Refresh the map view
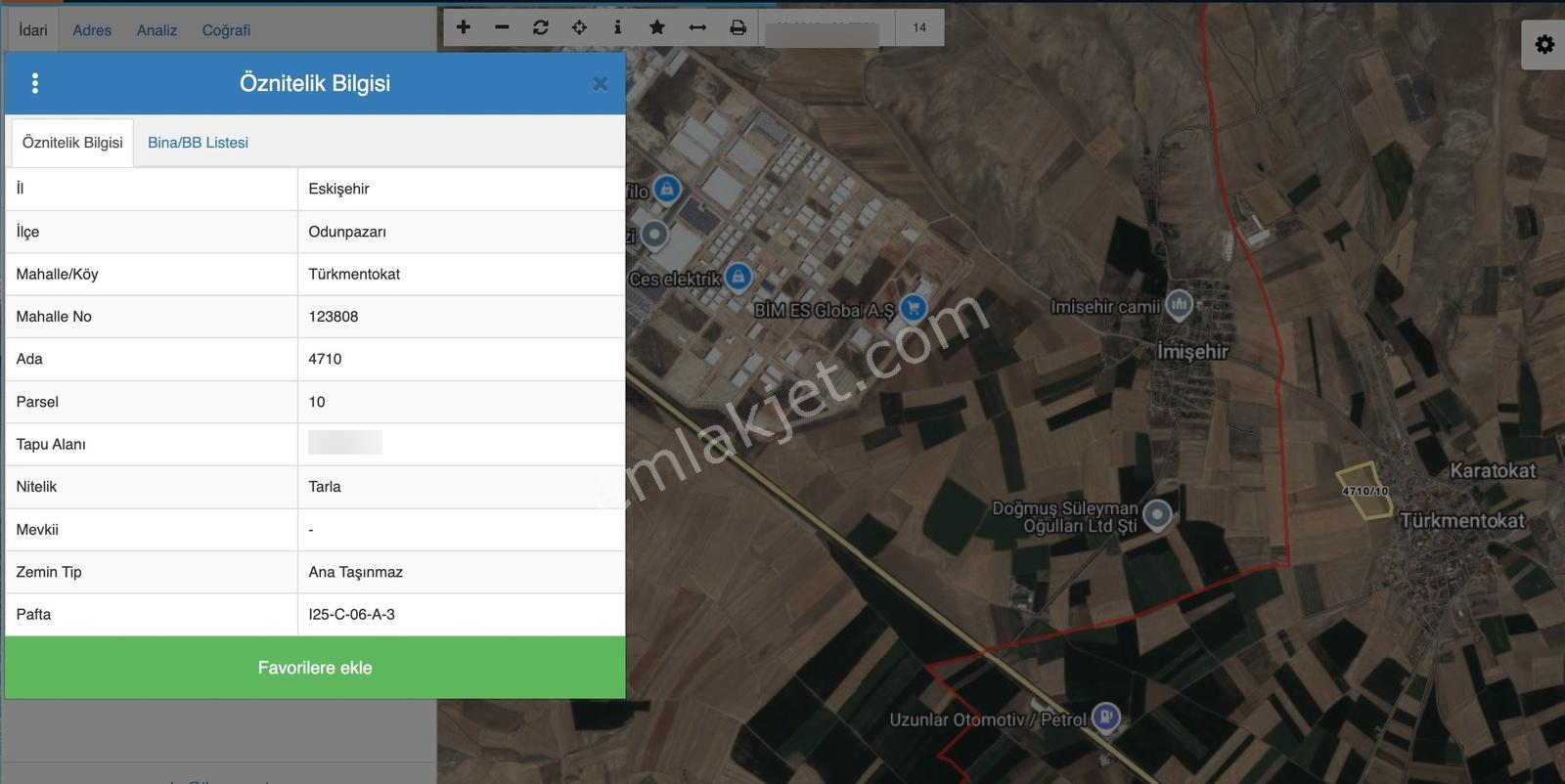This screenshot has width=1565, height=784. click(541, 27)
